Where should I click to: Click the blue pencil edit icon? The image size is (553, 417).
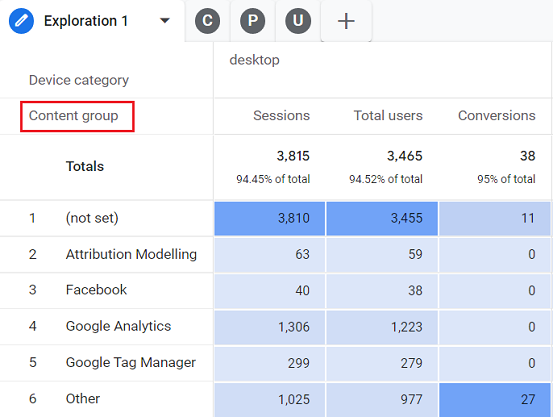tap(21, 21)
